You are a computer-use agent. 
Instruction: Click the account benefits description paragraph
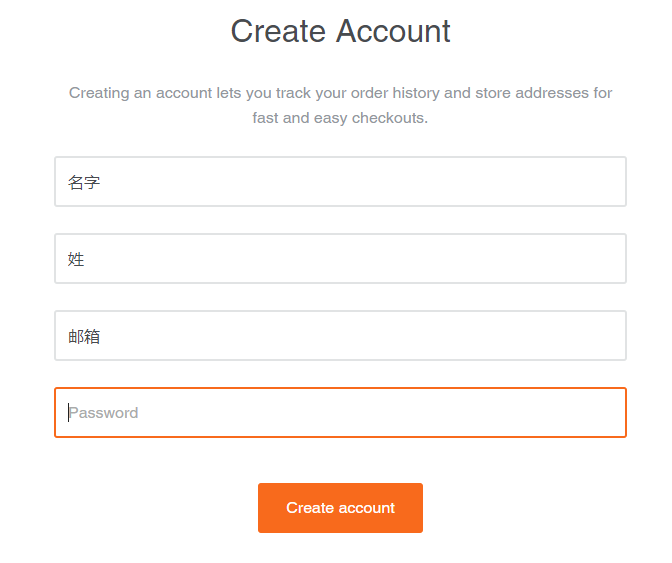340,105
